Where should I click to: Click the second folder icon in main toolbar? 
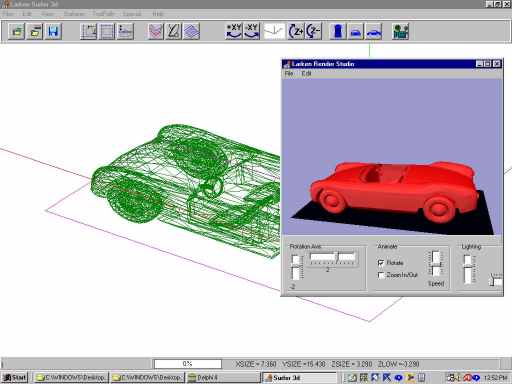tap(35, 32)
